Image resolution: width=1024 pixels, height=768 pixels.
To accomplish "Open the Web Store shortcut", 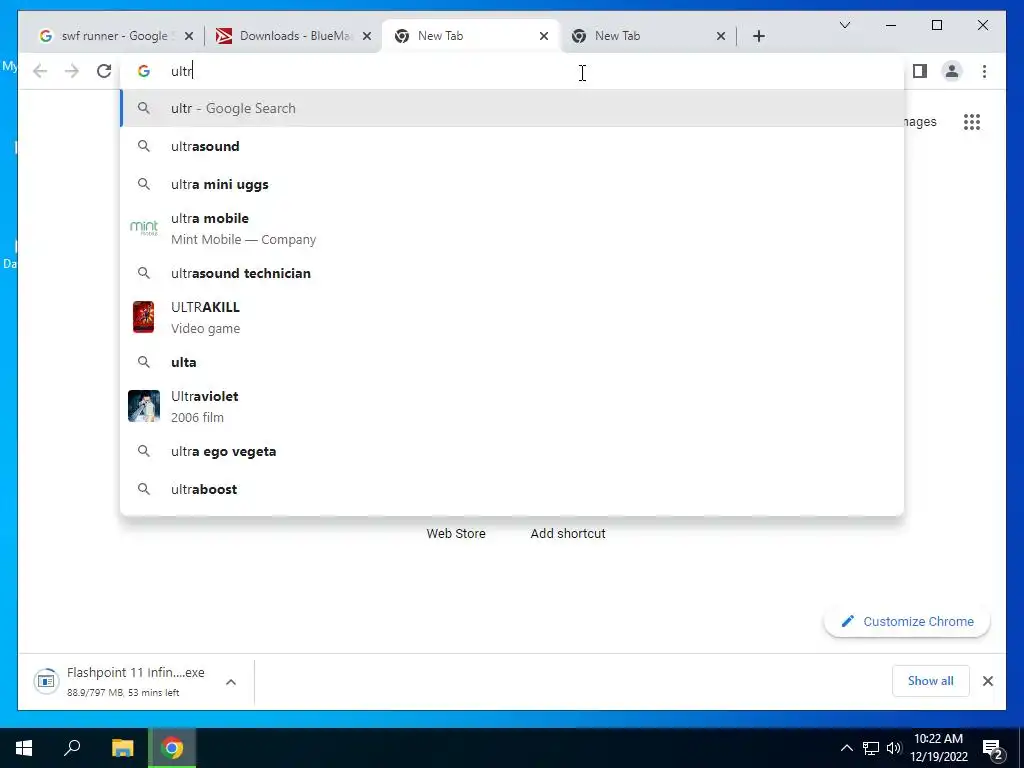I will click(x=456, y=534).
